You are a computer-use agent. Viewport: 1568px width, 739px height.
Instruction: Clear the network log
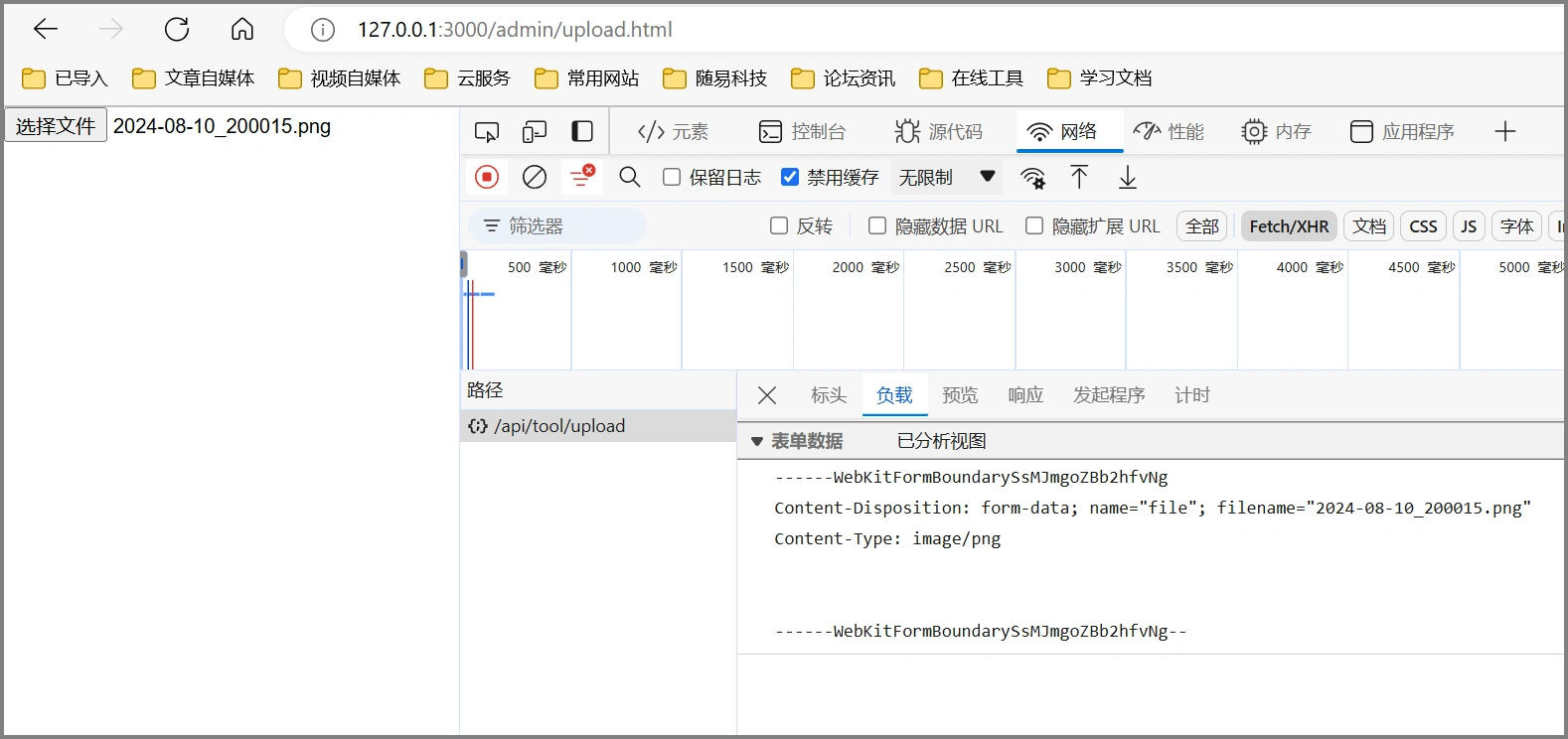(535, 177)
